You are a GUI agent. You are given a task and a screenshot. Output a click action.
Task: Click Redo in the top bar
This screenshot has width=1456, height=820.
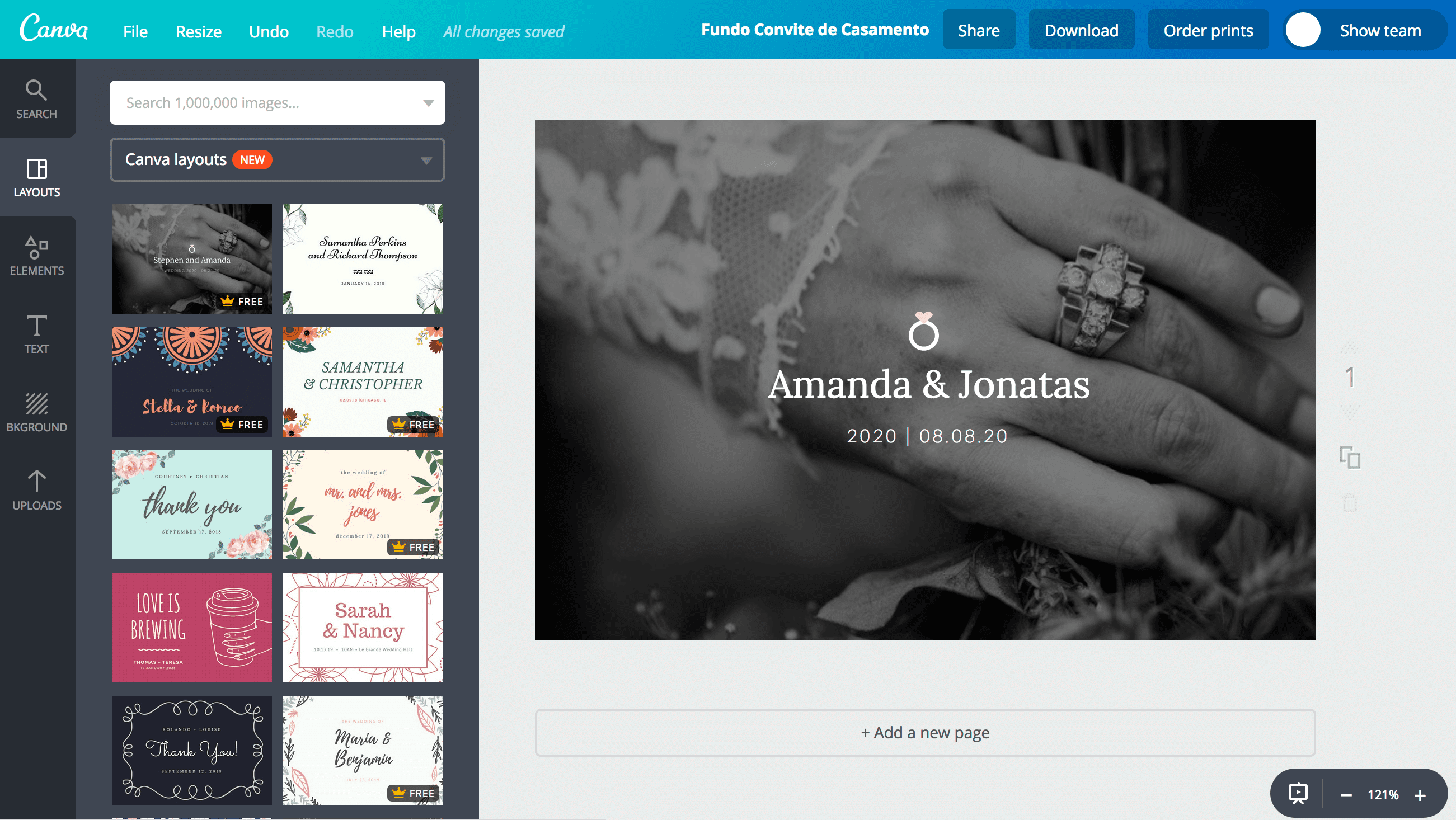(335, 32)
